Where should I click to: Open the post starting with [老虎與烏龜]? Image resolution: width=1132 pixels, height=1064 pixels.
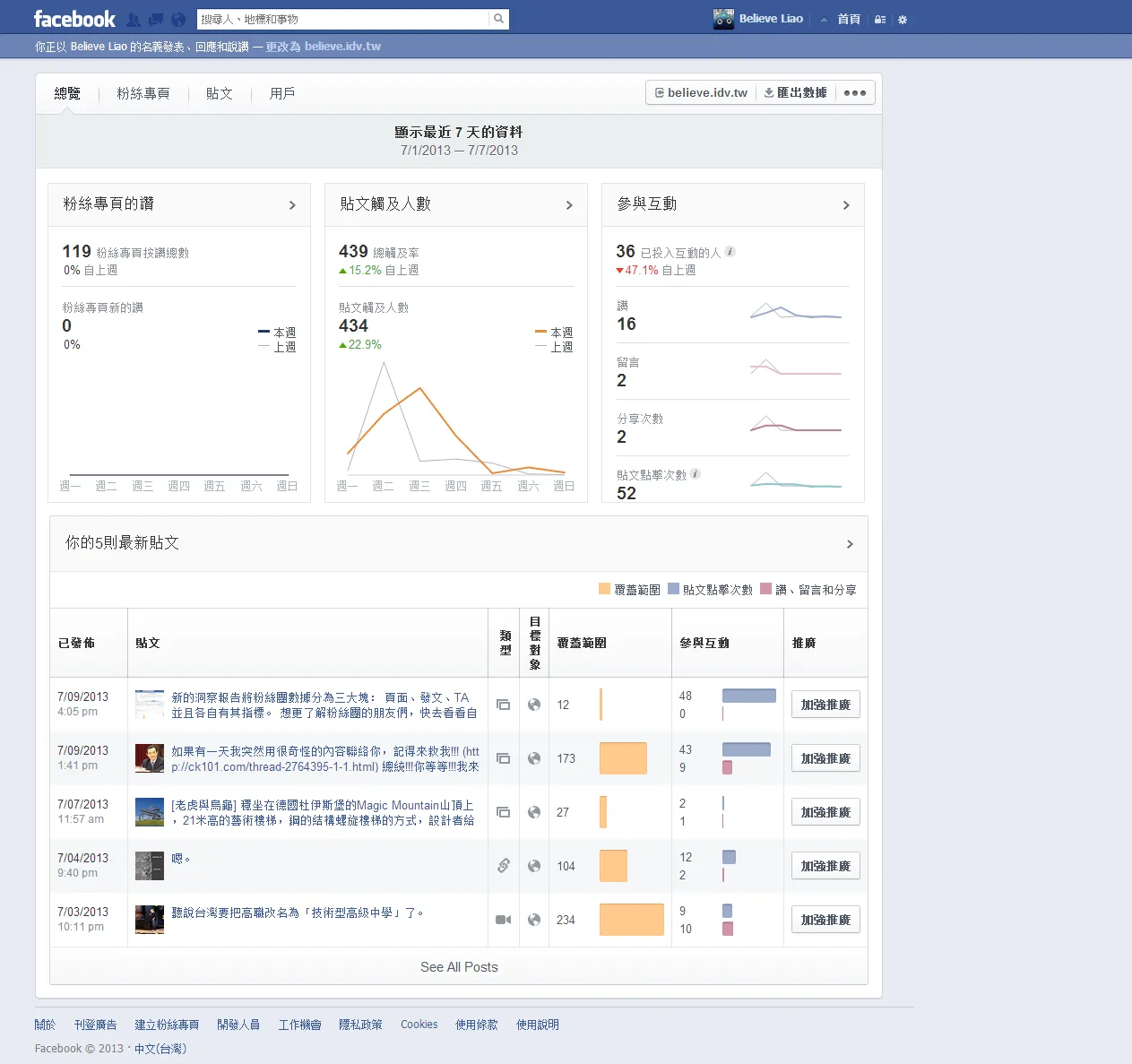click(x=323, y=812)
